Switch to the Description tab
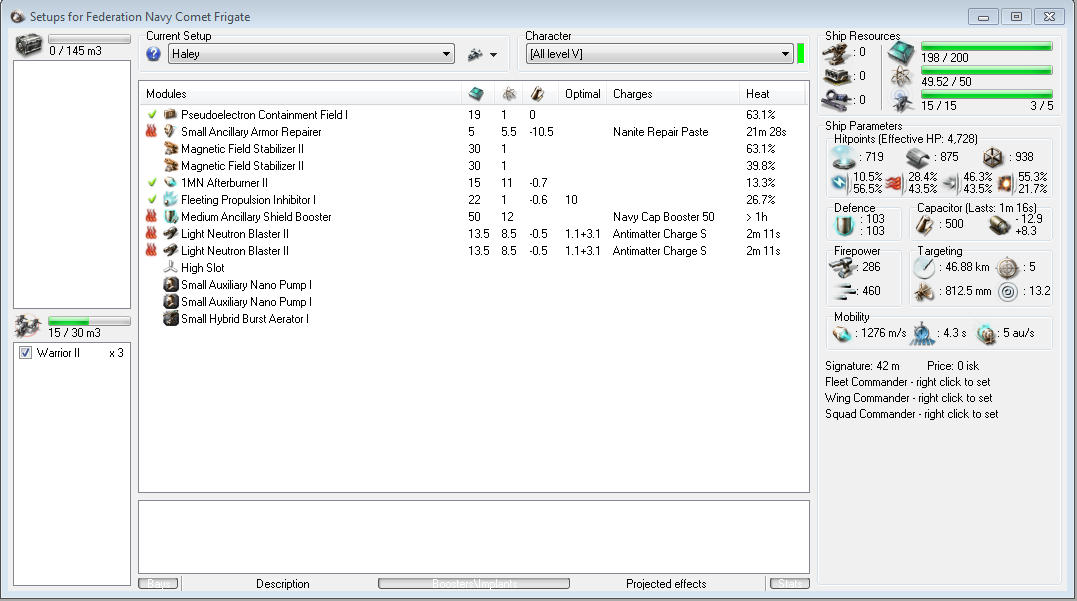 click(282, 584)
